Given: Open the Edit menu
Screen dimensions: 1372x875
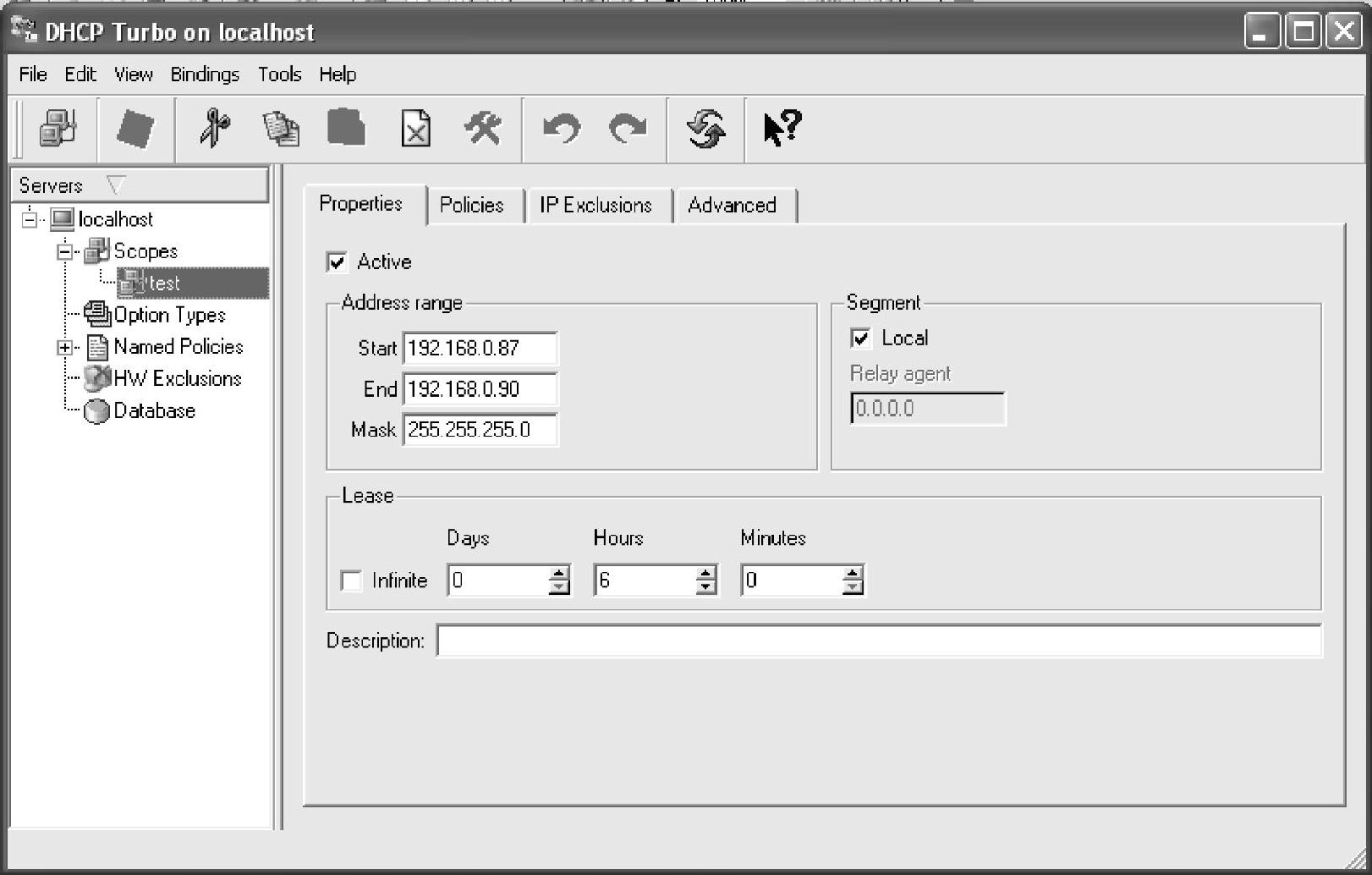Looking at the screenshot, I should coord(80,74).
